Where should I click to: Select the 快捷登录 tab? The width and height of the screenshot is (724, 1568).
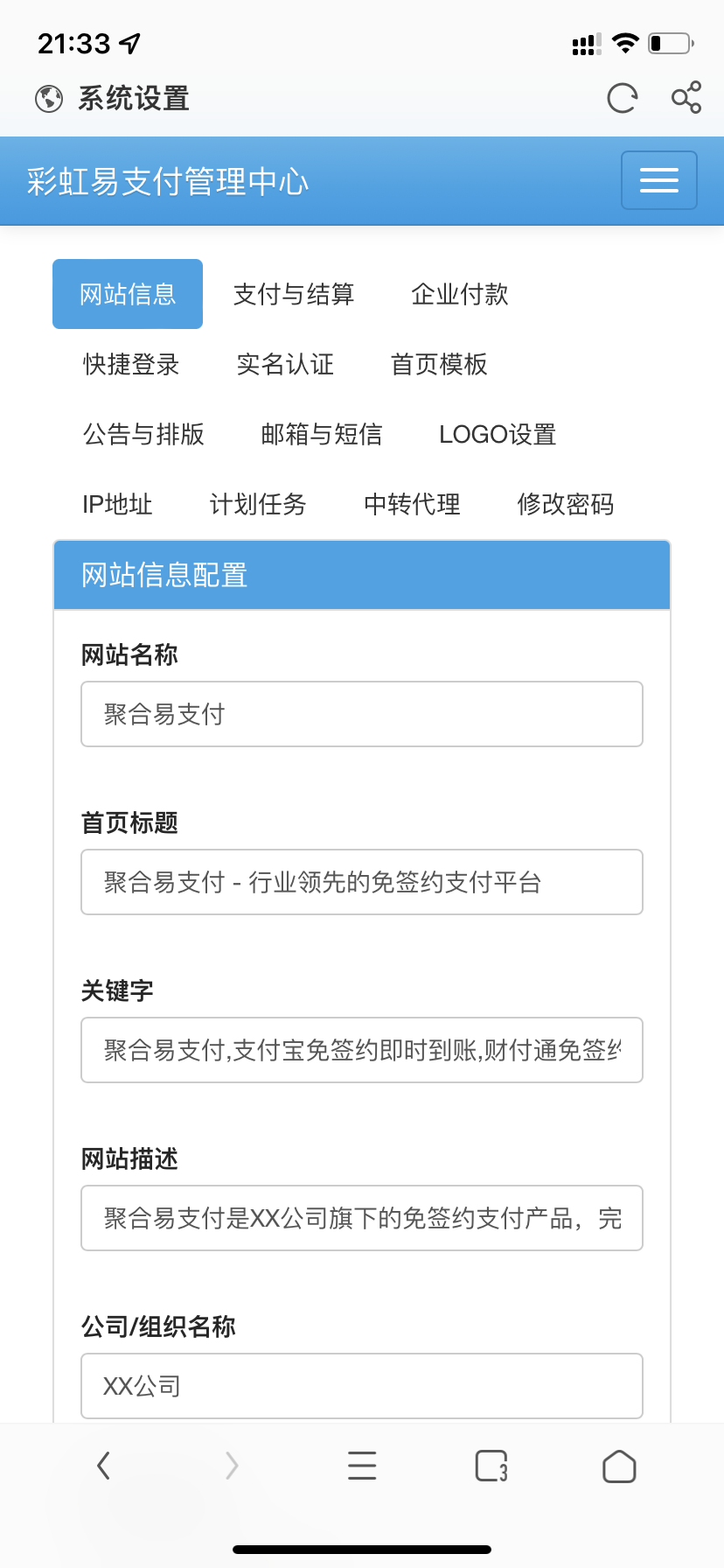[129, 365]
